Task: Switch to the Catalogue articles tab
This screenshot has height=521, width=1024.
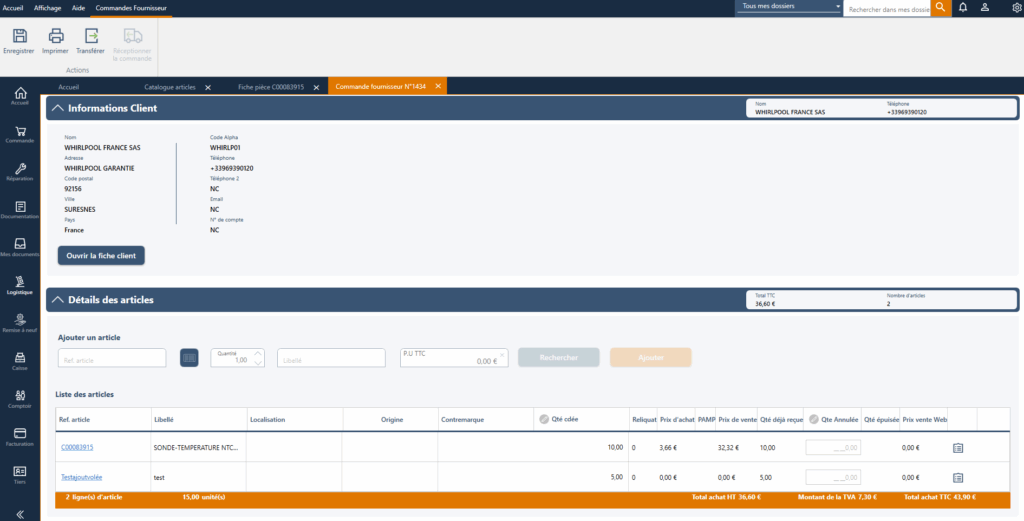Action: (x=170, y=87)
